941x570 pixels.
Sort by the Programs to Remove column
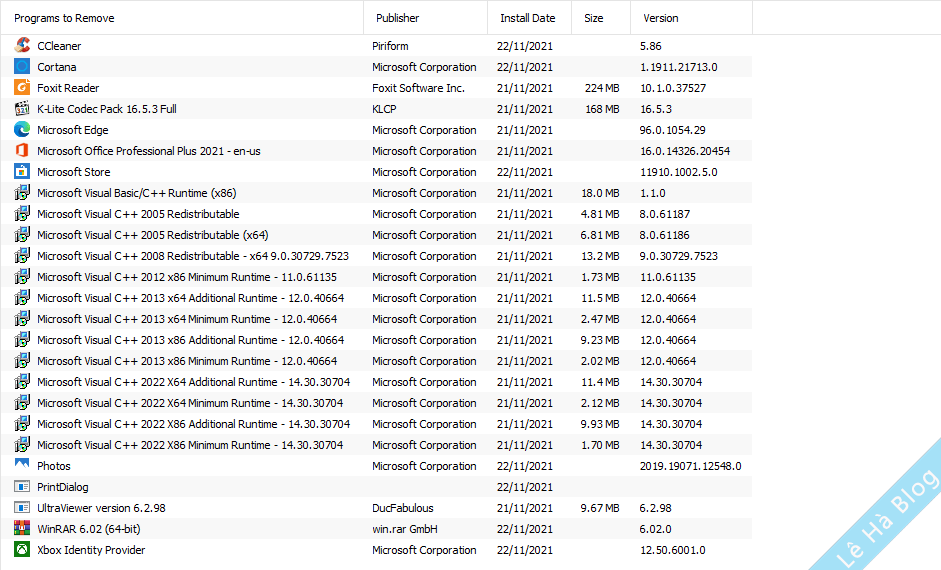coord(64,18)
